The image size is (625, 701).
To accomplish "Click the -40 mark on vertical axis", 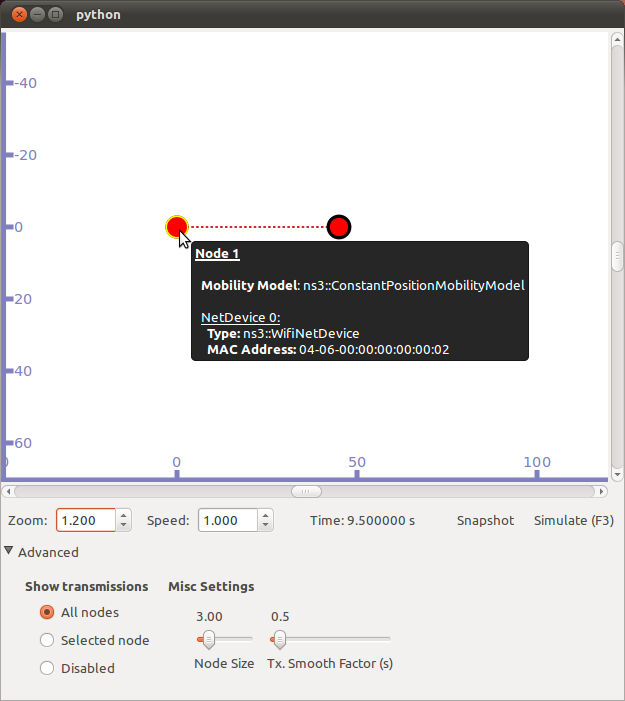I will tap(25, 83).
